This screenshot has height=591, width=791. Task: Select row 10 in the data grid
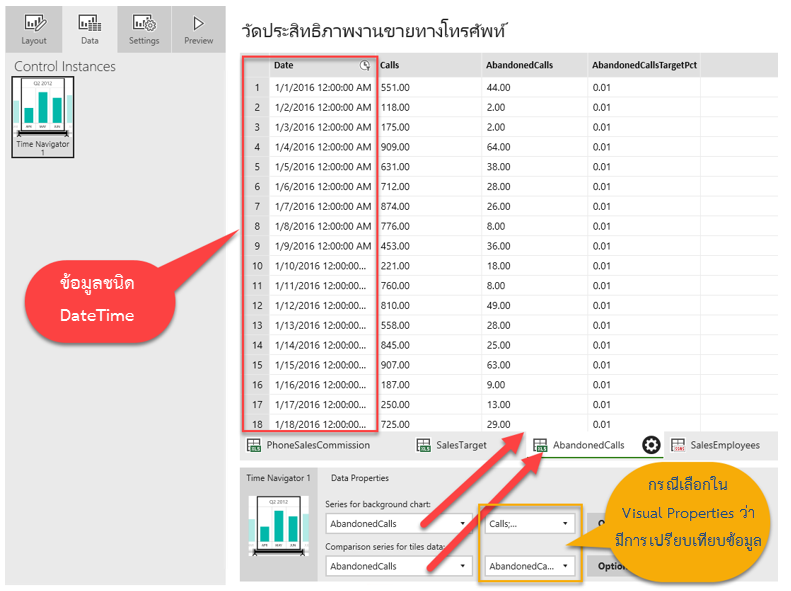257,266
